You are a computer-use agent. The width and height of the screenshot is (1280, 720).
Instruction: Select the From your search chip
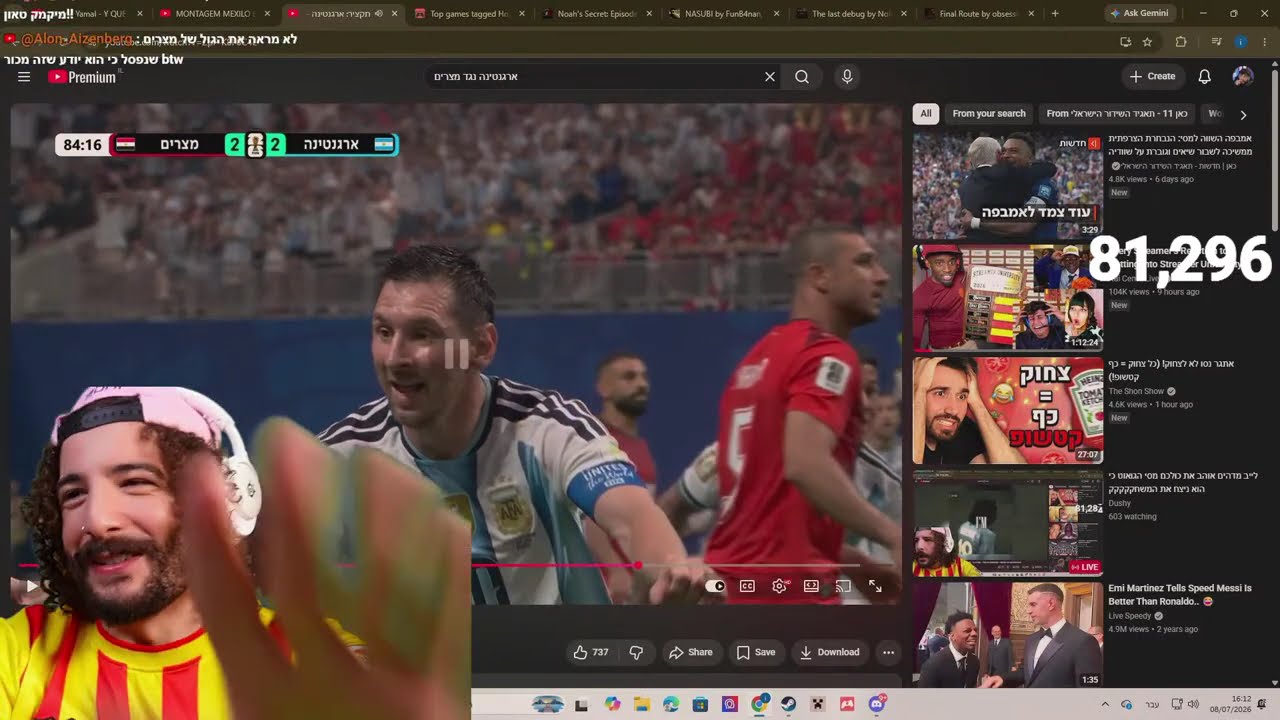click(x=989, y=113)
